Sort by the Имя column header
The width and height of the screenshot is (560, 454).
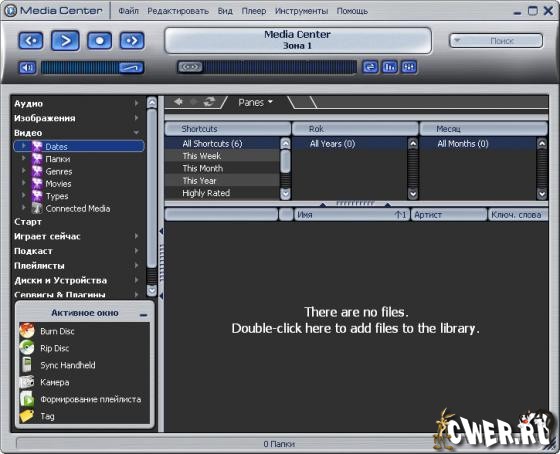point(351,215)
